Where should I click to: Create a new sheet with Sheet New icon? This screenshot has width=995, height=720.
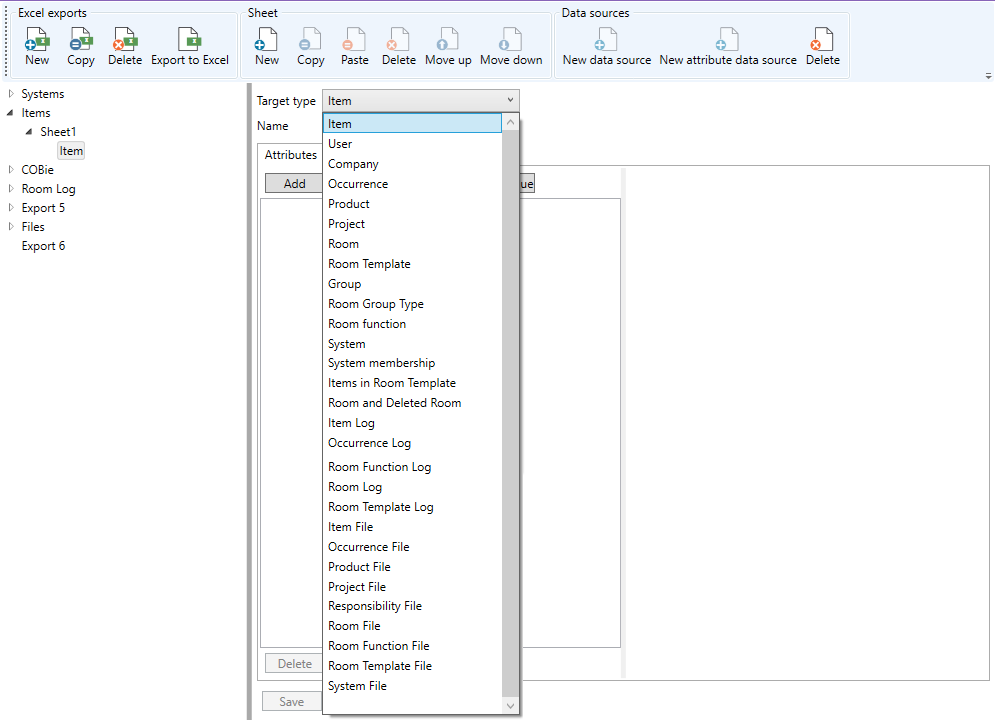pyautogui.click(x=267, y=41)
